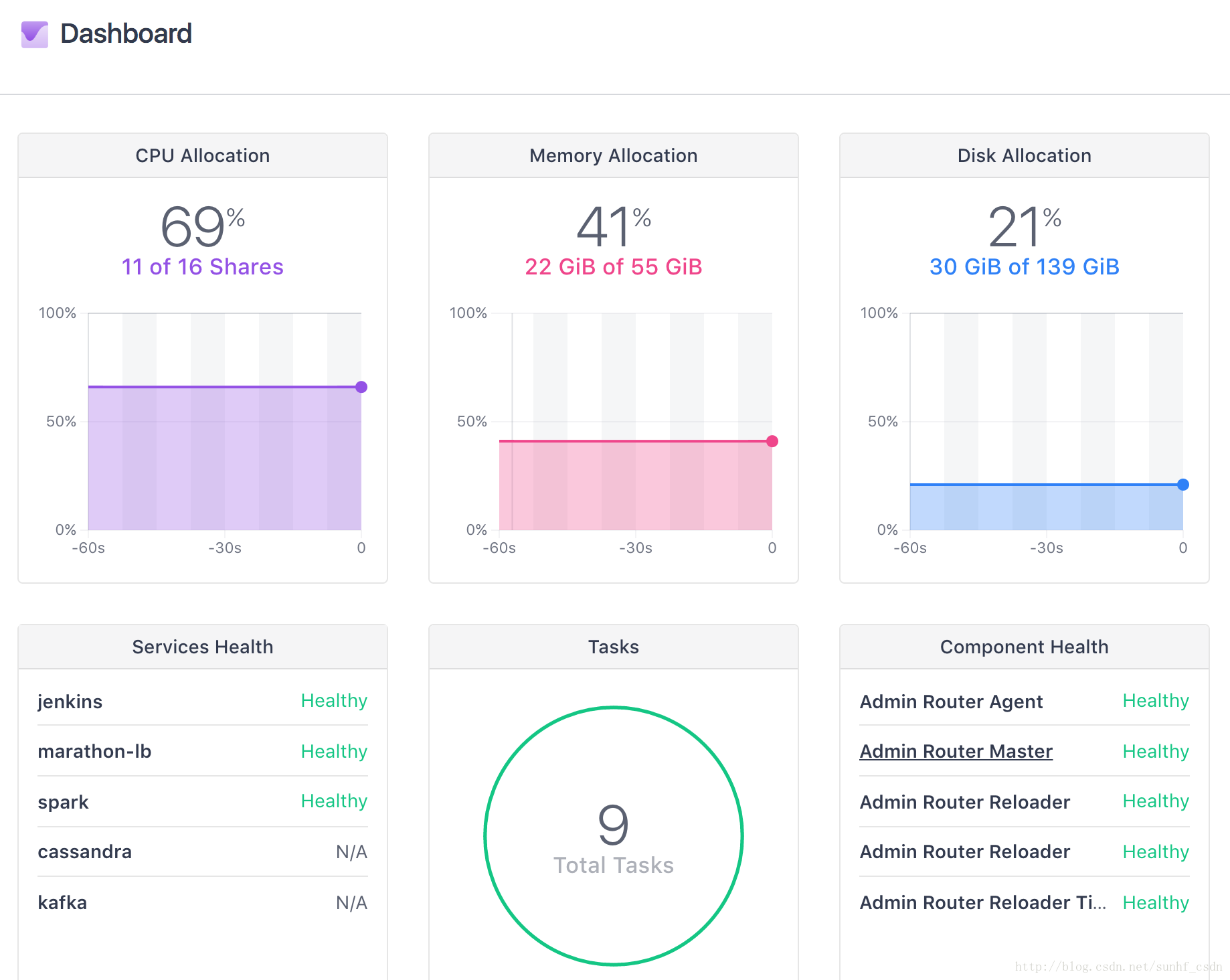Click the Dashboard page title
Viewport: 1230px width, 980px height.
(126, 33)
